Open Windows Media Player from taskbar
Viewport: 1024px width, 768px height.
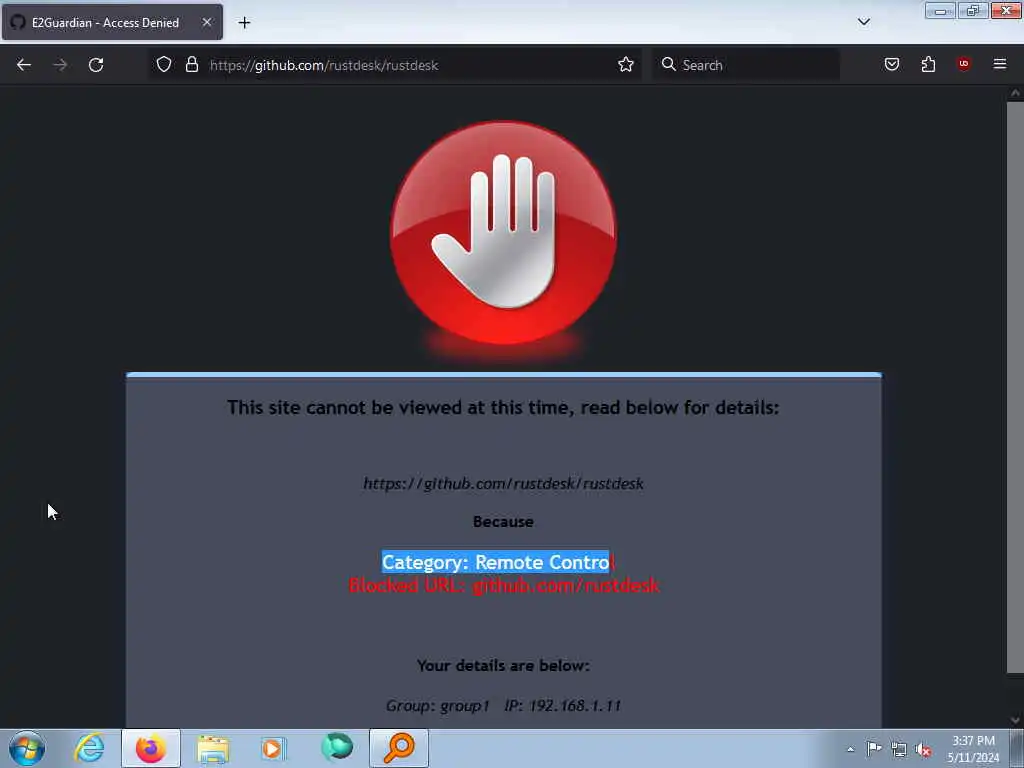[274, 748]
